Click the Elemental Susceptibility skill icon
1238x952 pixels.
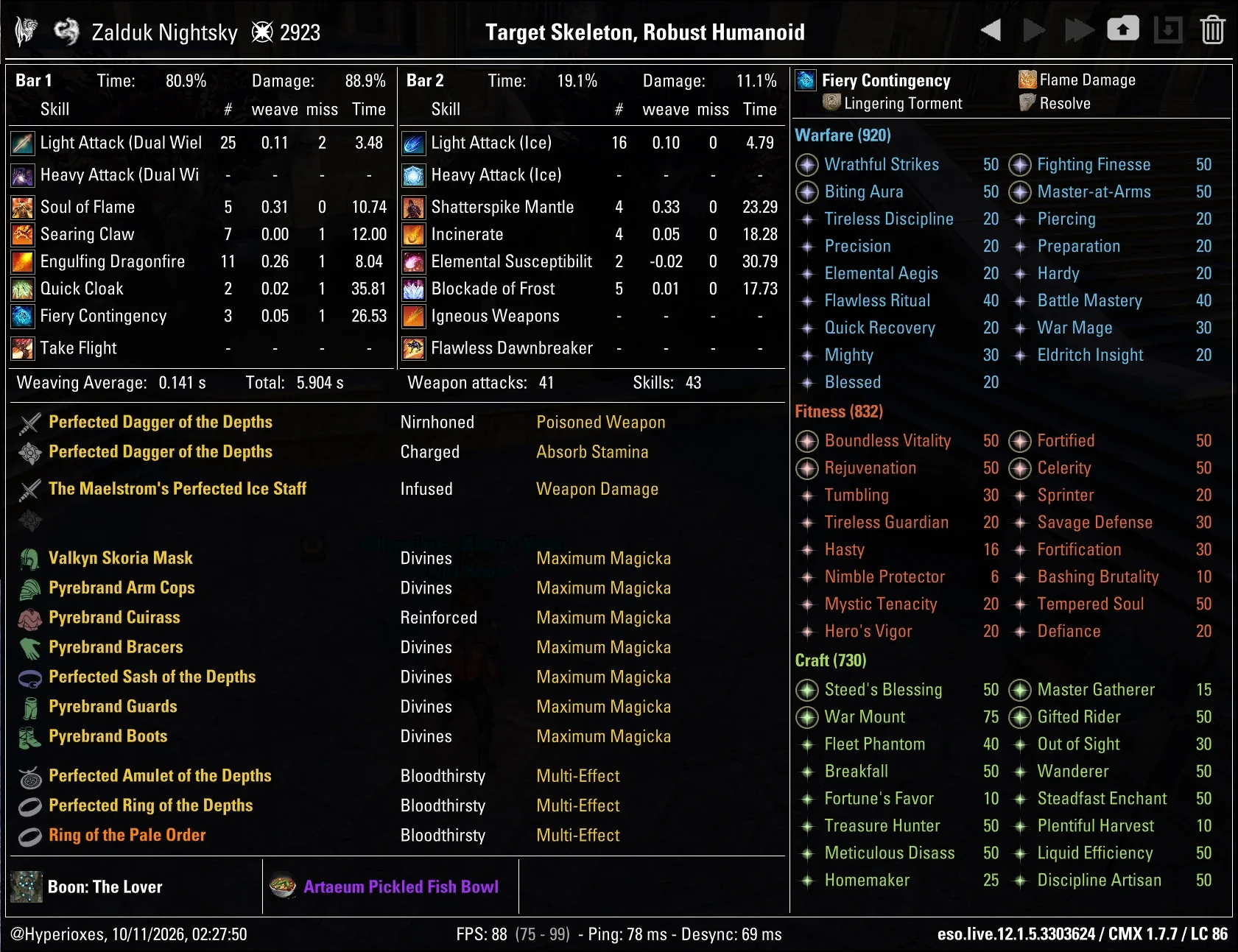414,261
